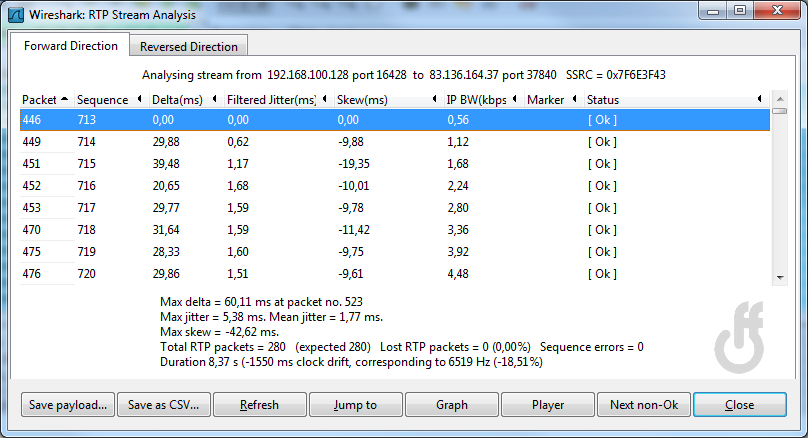Click the vertical scrollbar thumb

780,111
